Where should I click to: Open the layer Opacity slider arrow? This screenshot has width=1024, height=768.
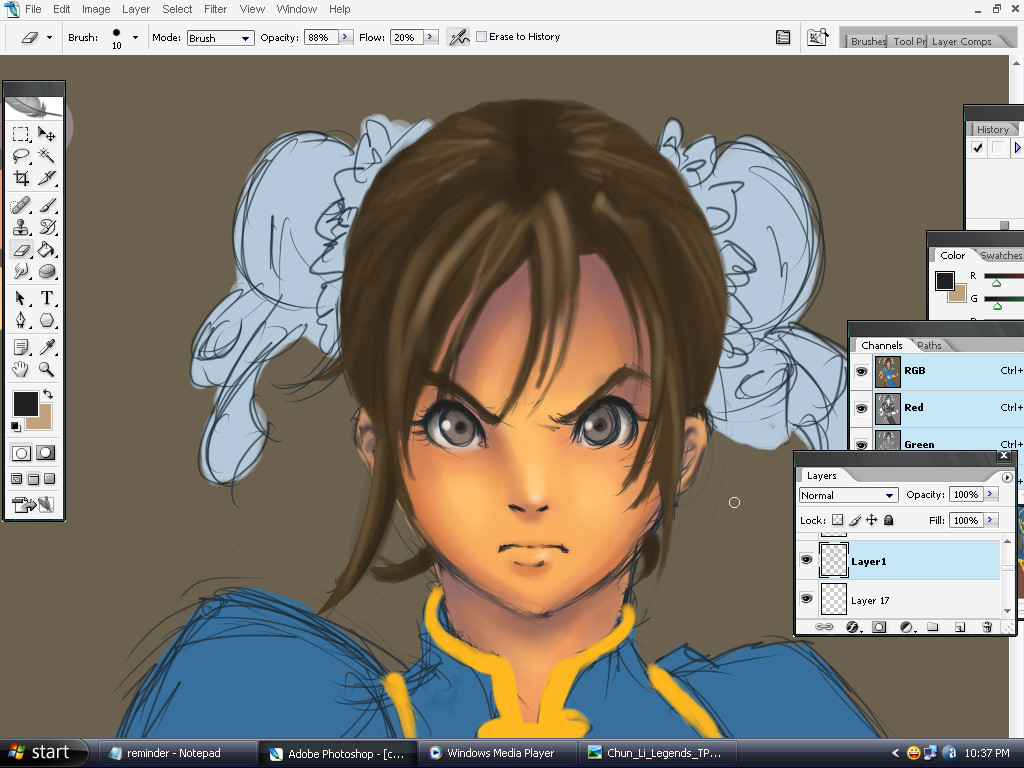coord(991,494)
